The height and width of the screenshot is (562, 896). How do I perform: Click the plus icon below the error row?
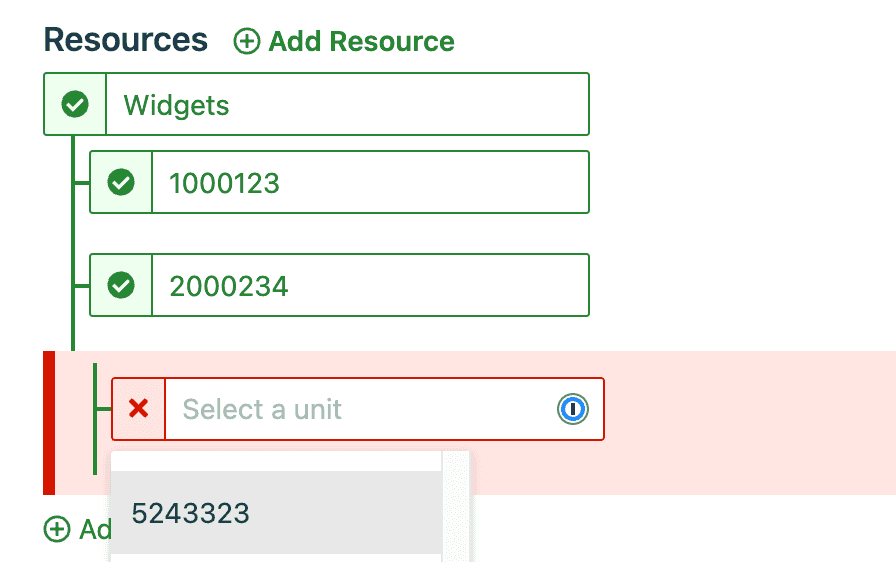57,529
